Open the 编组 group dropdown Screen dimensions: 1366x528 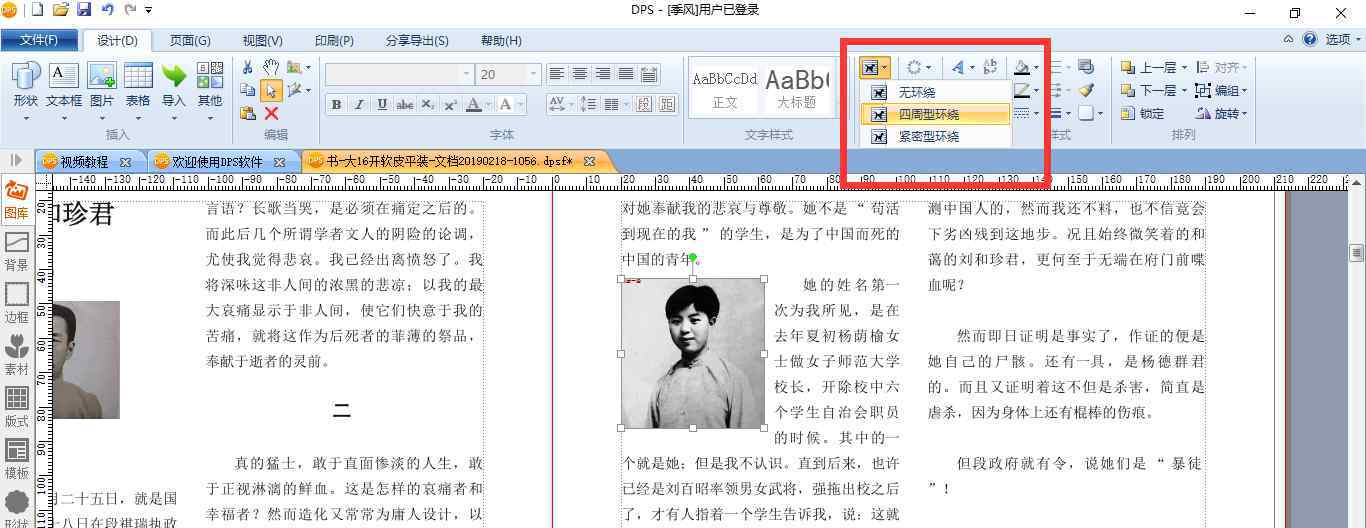tap(1223, 91)
